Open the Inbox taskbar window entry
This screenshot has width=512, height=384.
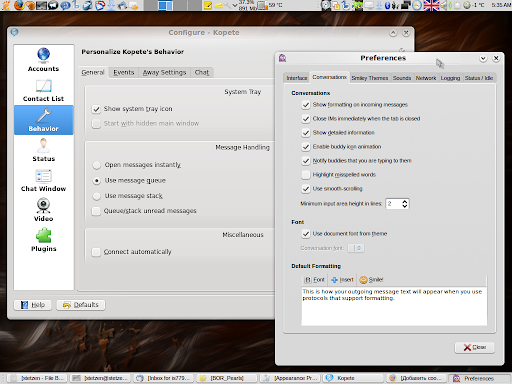164,378
